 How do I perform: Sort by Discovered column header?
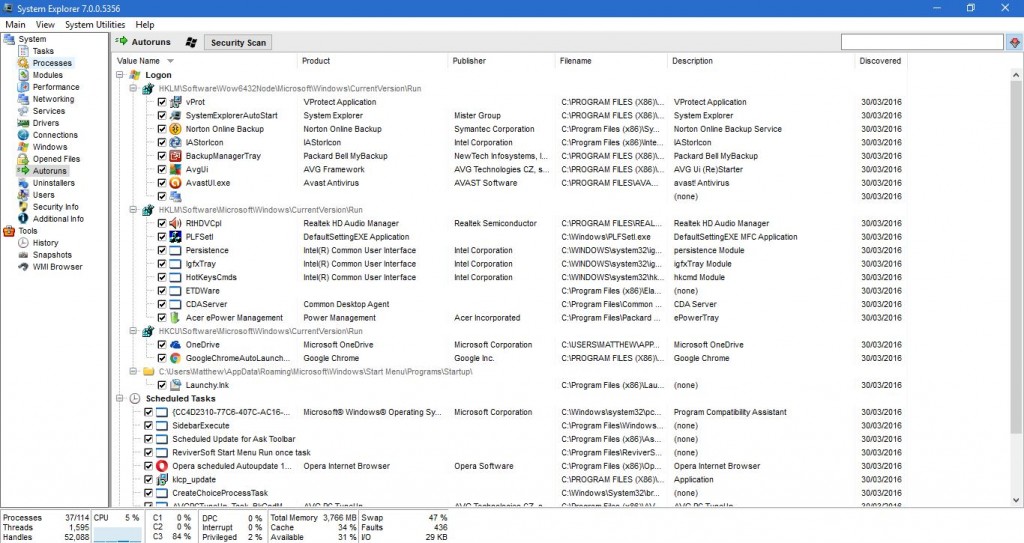pos(881,61)
